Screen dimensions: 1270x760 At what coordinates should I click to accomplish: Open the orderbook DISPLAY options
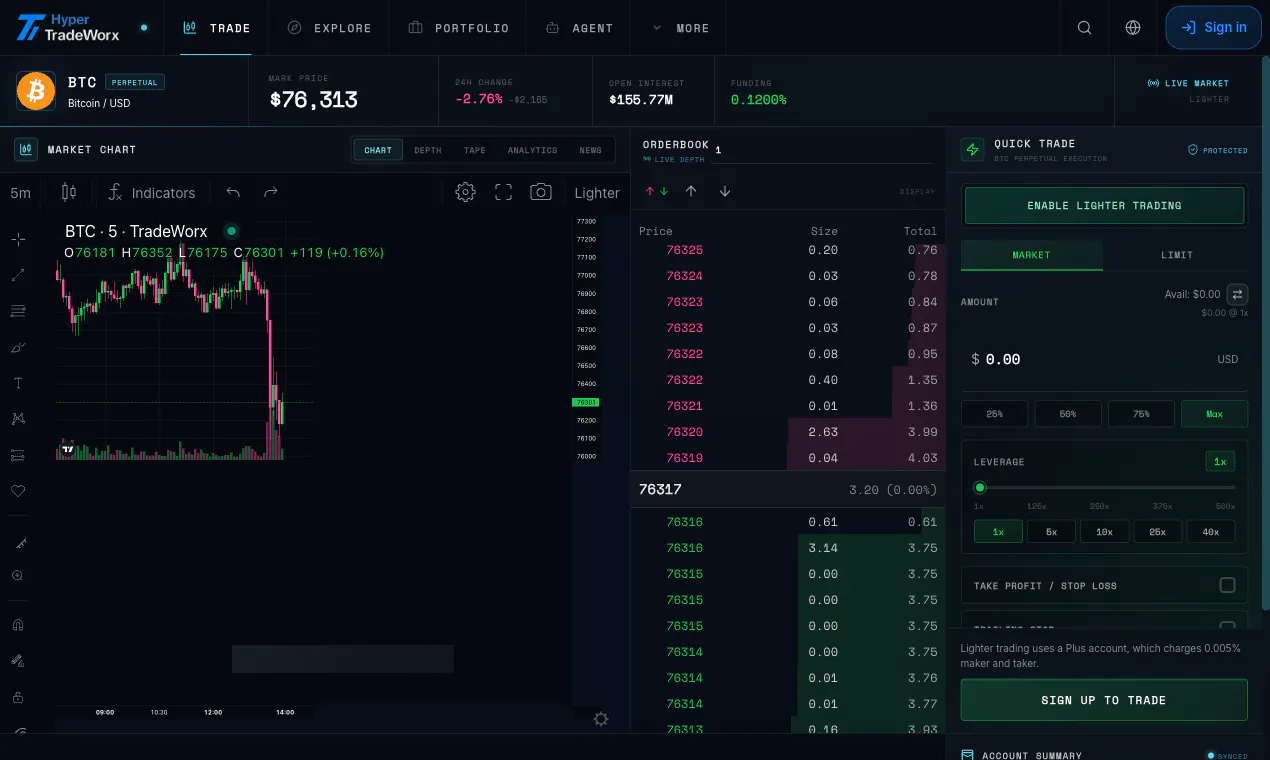917,192
